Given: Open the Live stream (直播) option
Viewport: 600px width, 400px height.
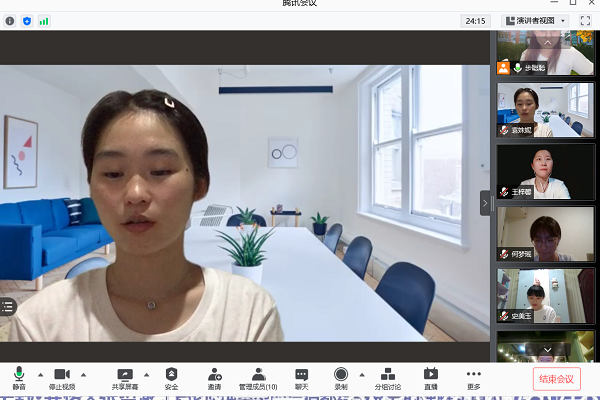Looking at the screenshot, I should point(431,377).
